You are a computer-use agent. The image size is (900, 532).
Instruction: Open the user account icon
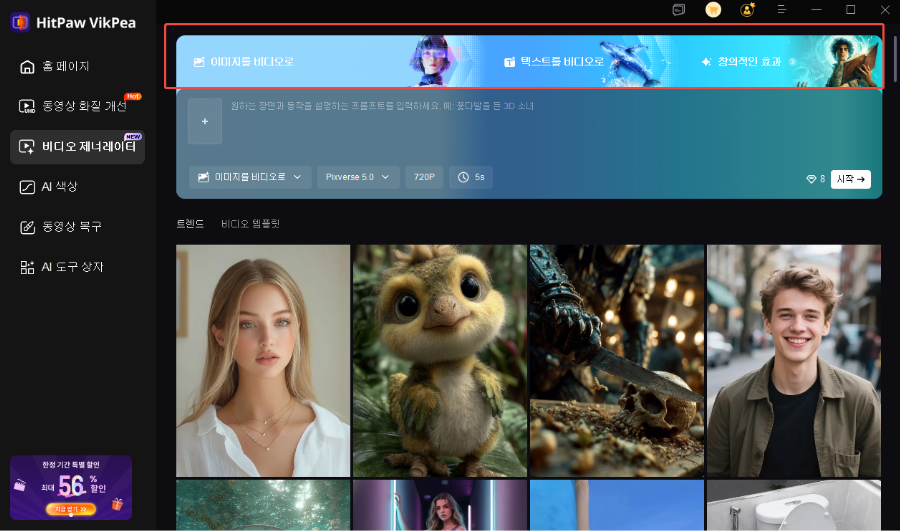(x=747, y=10)
